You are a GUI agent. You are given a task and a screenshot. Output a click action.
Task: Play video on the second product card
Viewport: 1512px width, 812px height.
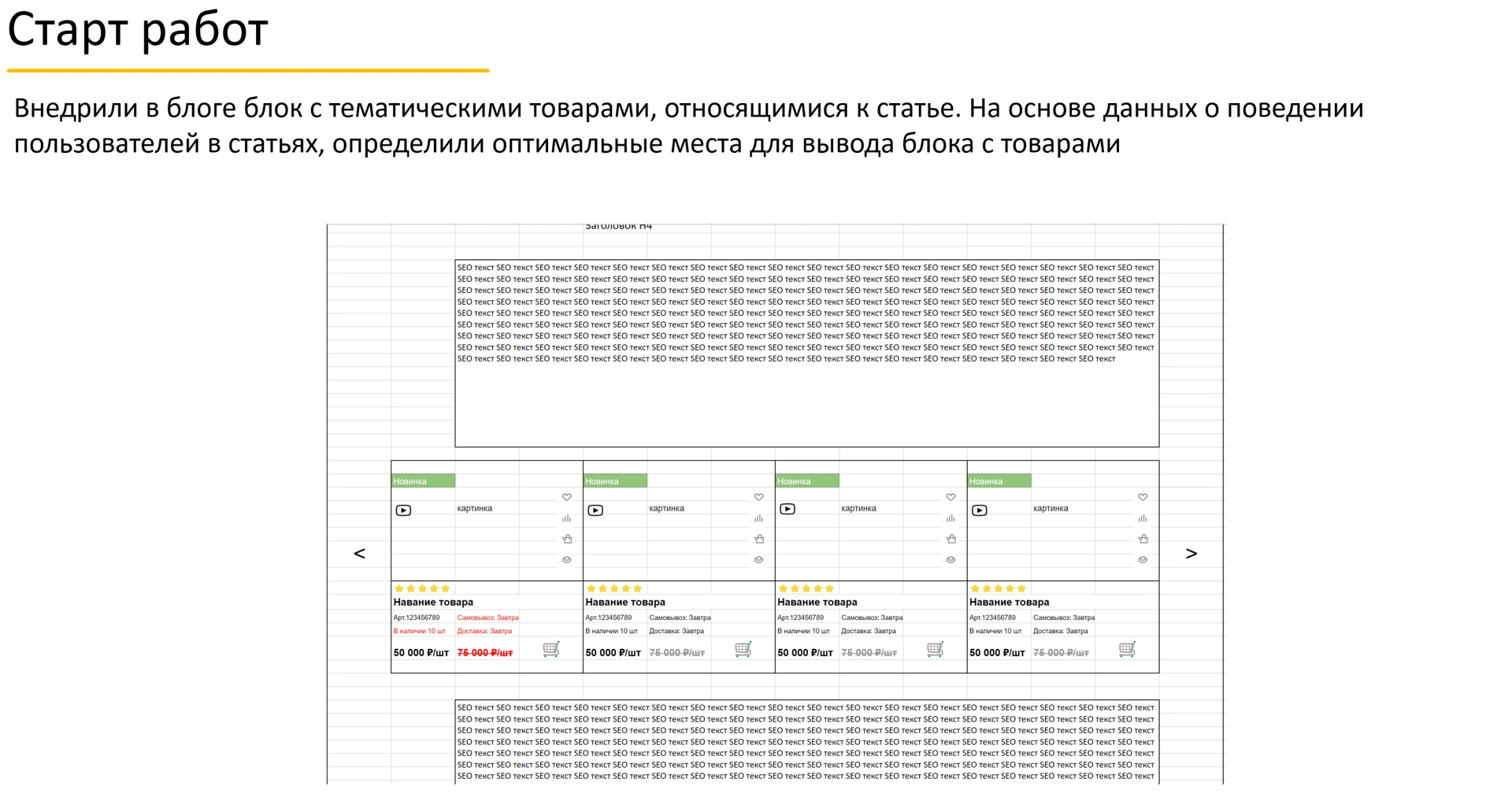[595, 510]
